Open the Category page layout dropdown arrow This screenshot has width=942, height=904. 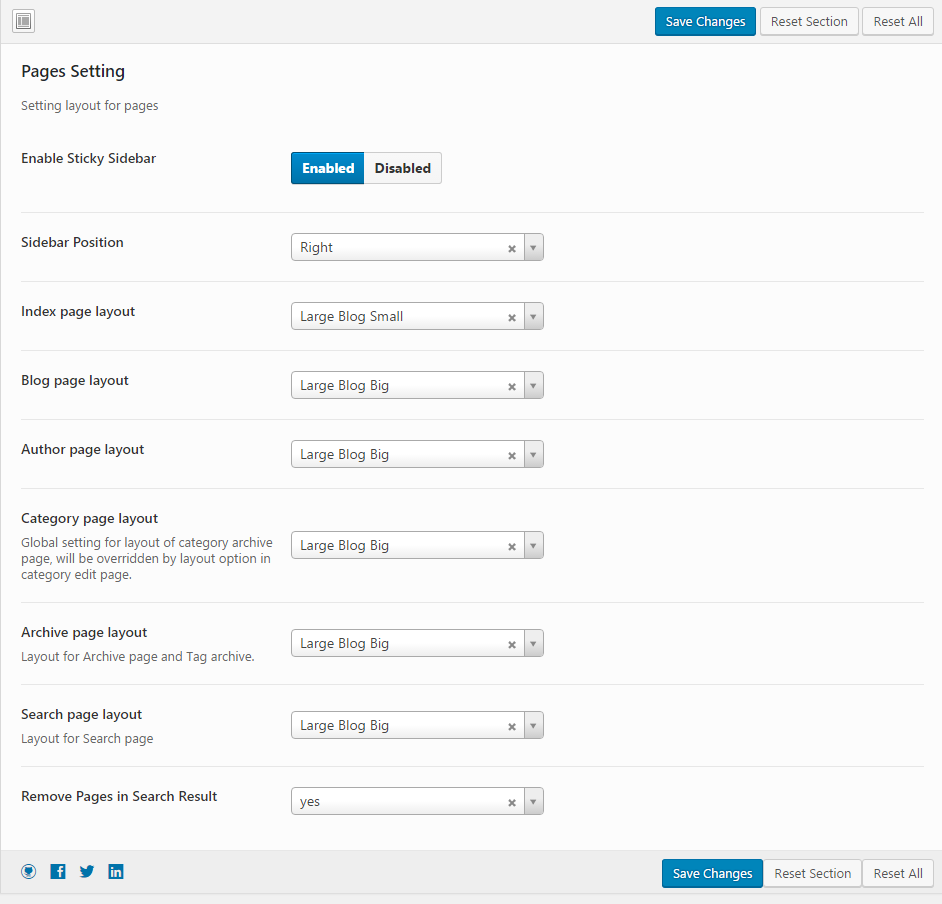point(533,546)
